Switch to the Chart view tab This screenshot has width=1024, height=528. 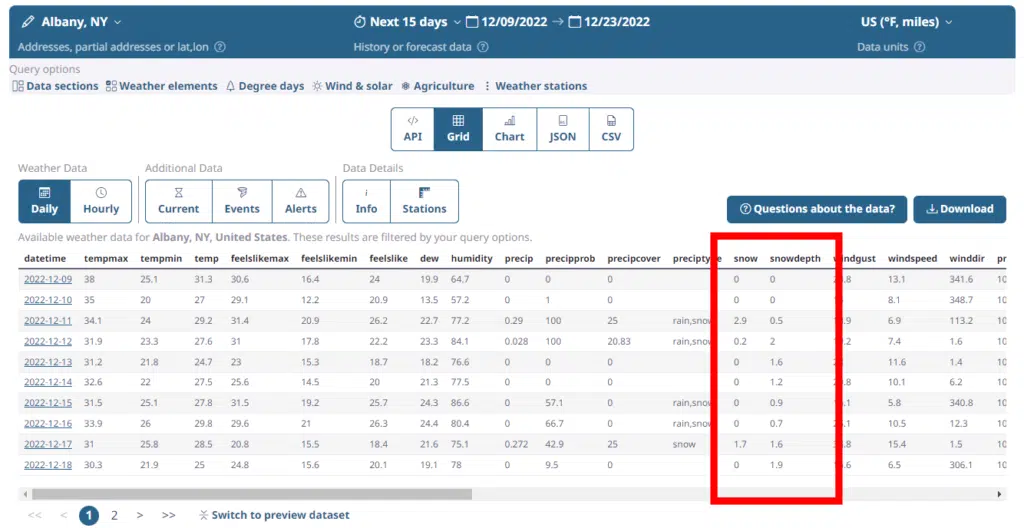[x=509, y=129]
